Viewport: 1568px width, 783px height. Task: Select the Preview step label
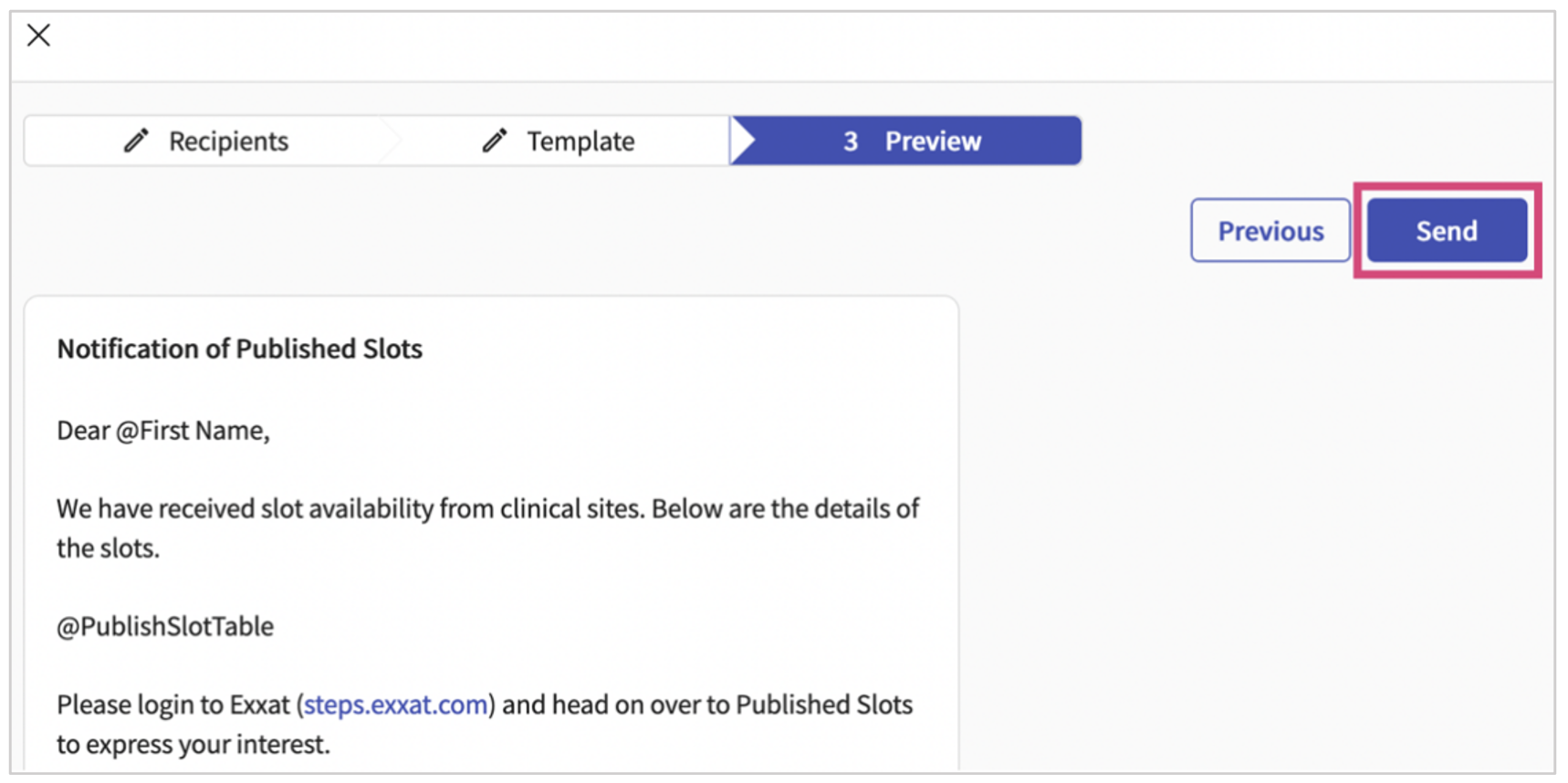tap(933, 141)
